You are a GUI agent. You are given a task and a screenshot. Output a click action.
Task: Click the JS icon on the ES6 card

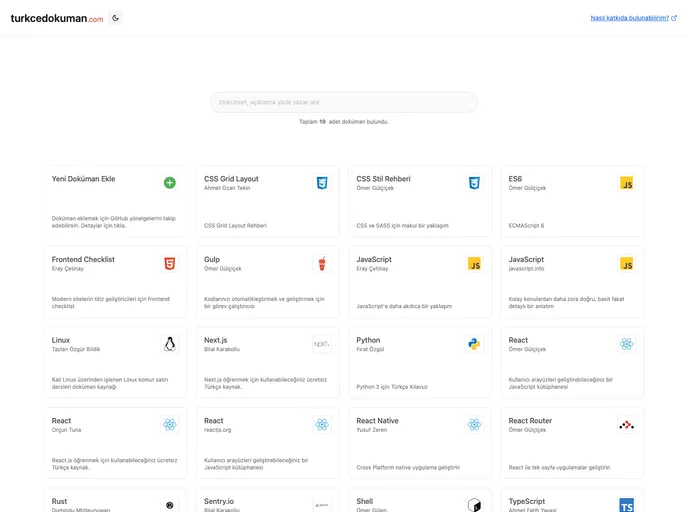coord(627,183)
